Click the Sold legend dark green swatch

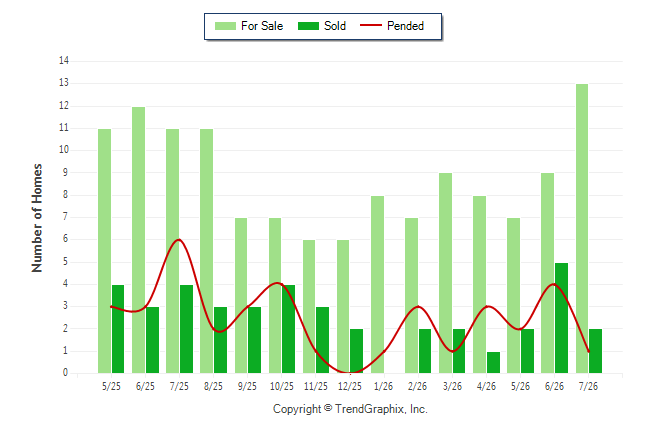308,26
